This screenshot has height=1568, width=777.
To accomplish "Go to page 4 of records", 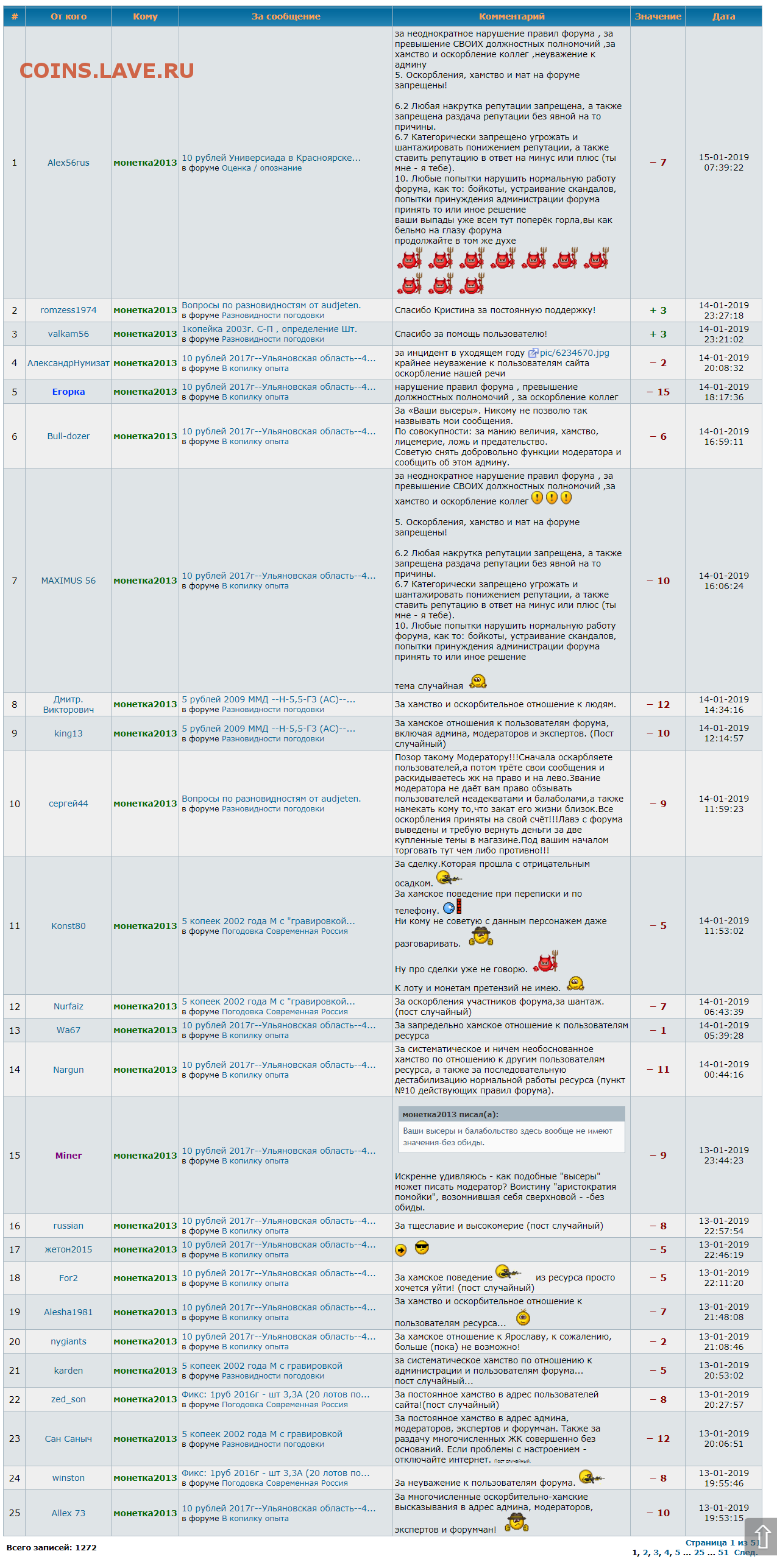I will (x=667, y=1552).
